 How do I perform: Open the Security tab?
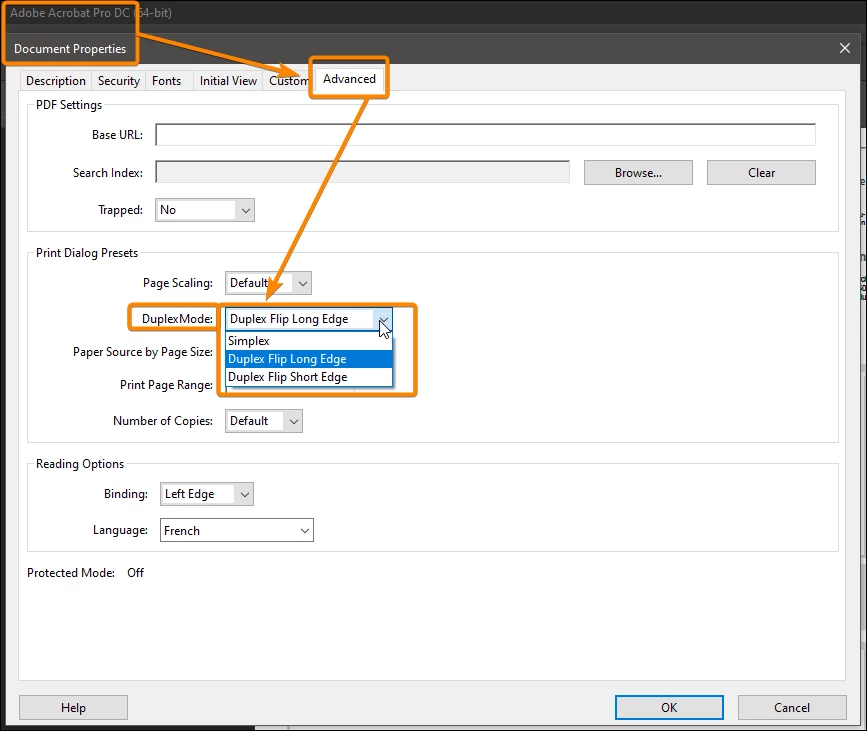click(x=119, y=81)
